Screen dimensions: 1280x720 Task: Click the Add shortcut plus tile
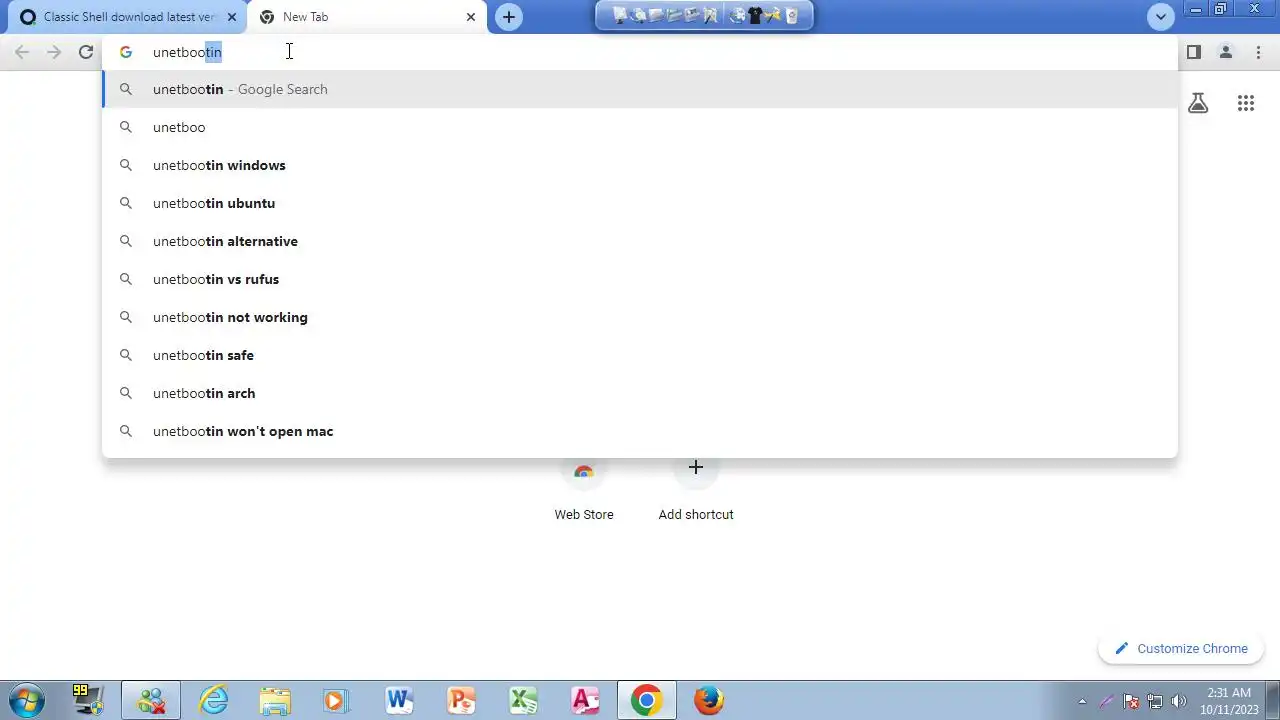(696, 490)
